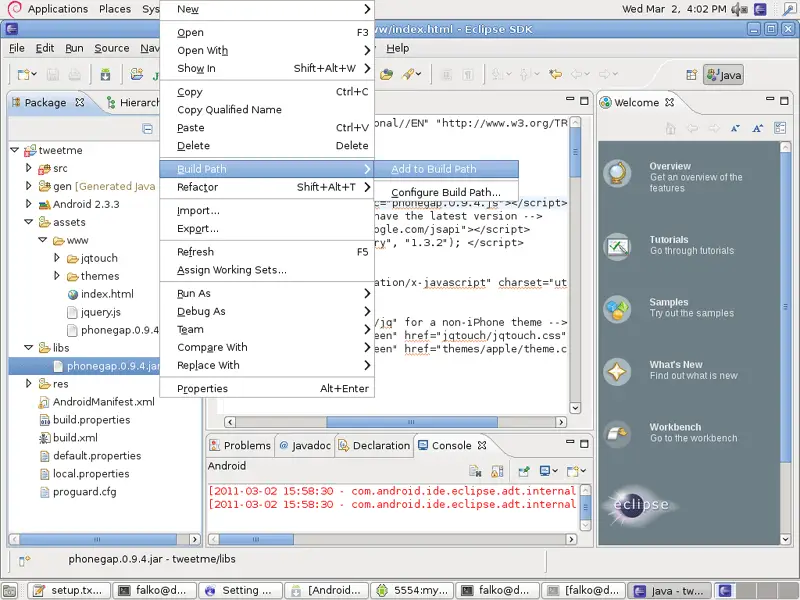Collapse the libs folder
The image size is (800, 600).
pos(29,347)
